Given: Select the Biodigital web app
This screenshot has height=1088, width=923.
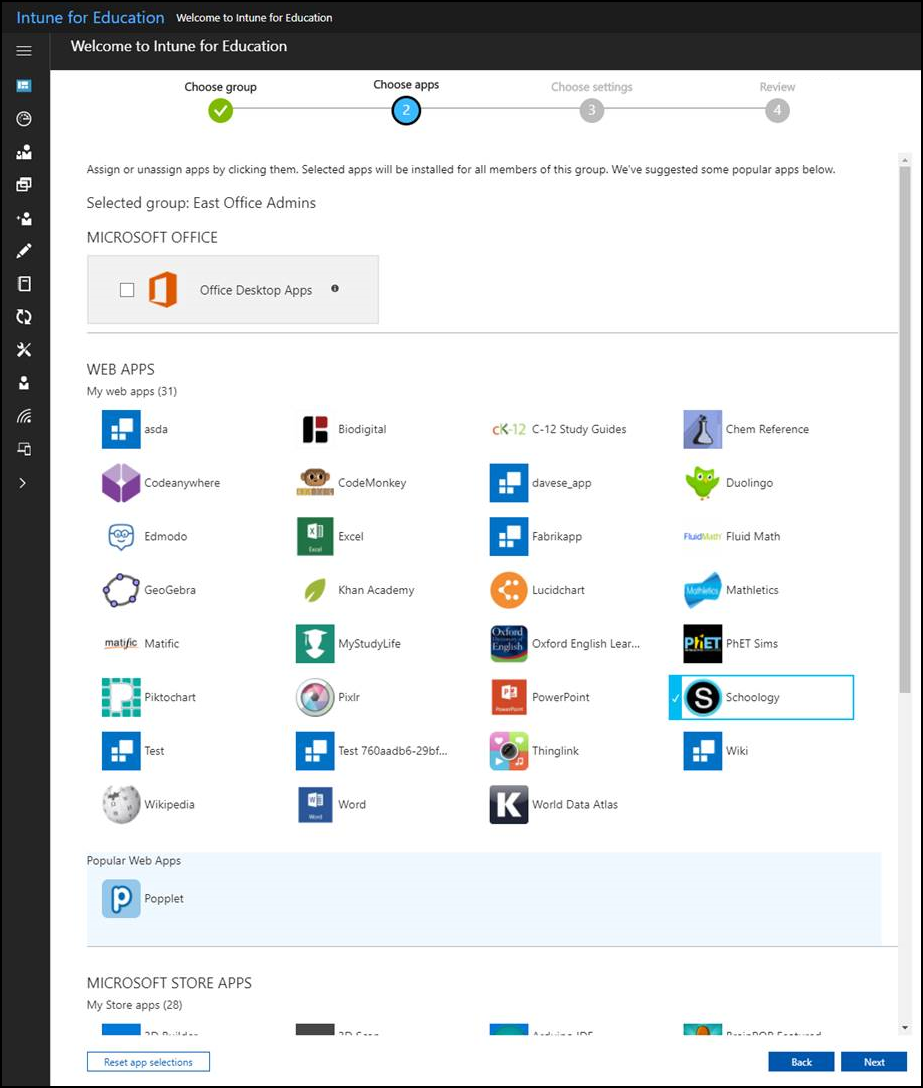Looking at the screenshot, I should [x=344, y=430].
